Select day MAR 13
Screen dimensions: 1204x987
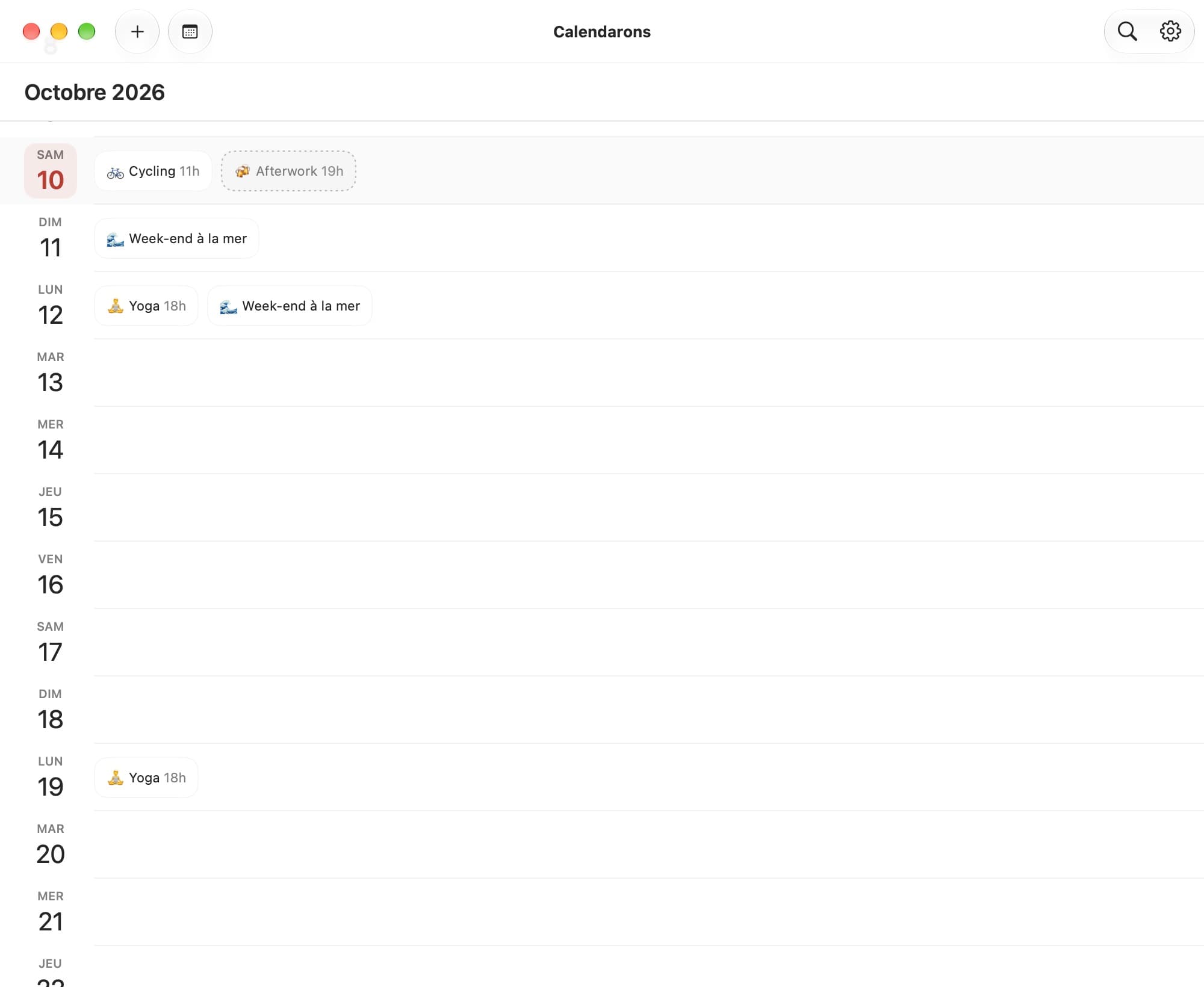click(x=51, y=373)
